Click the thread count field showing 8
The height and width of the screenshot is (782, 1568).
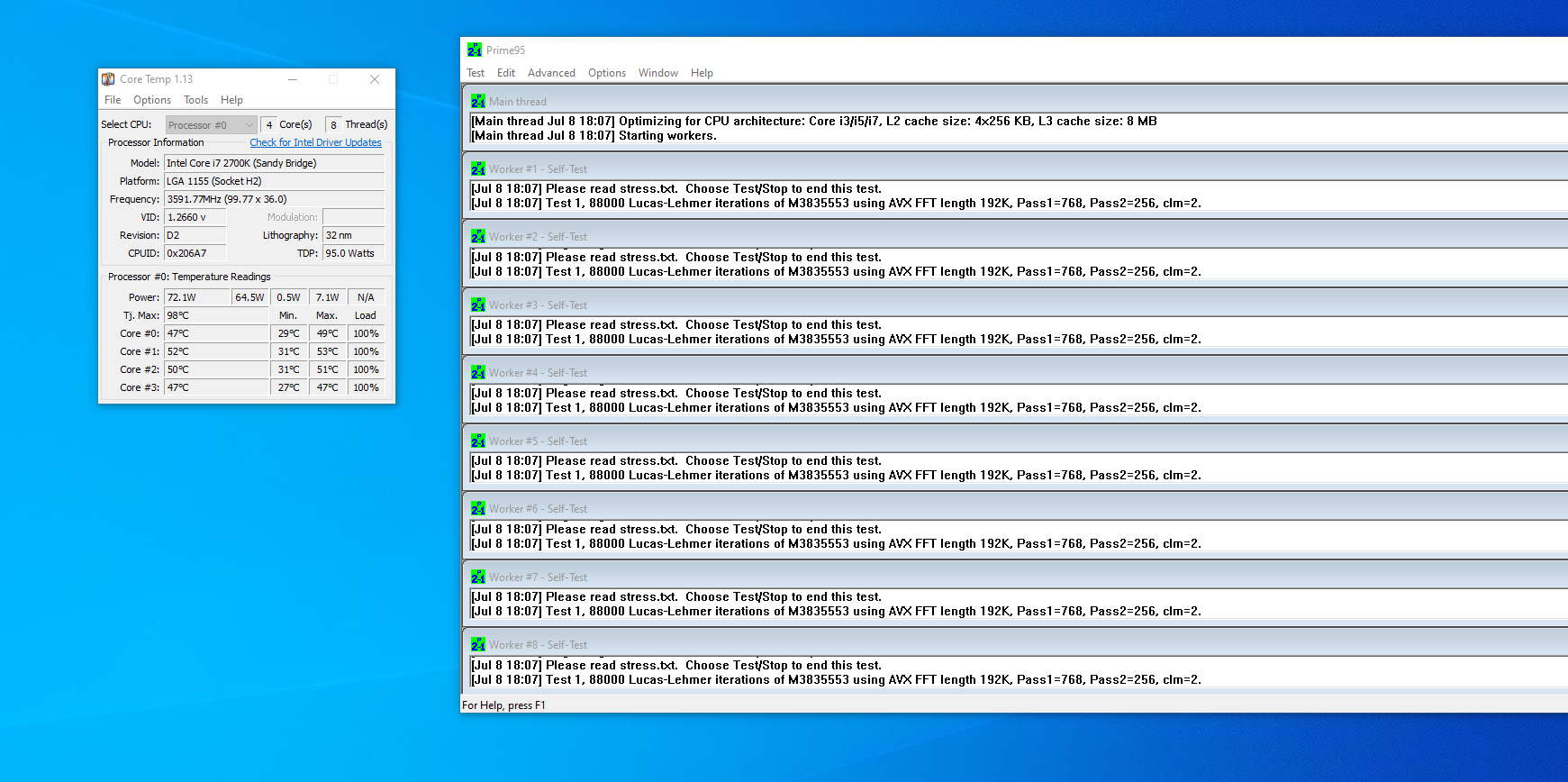333,125
